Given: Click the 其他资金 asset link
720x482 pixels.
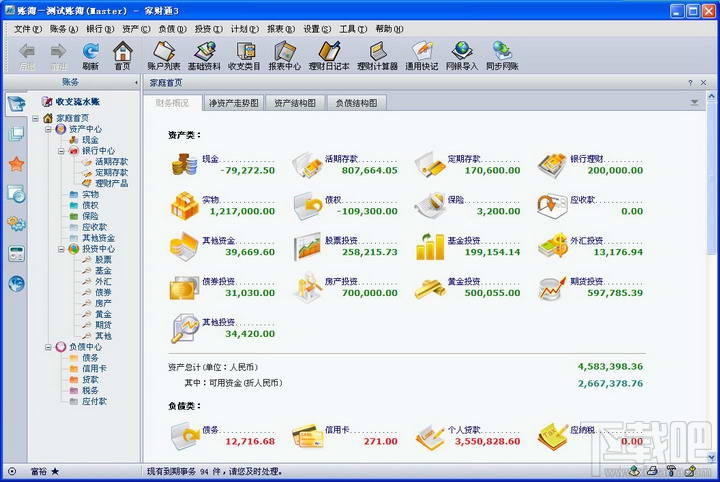Looking at the screenshot, I should [x=219, y=240].
